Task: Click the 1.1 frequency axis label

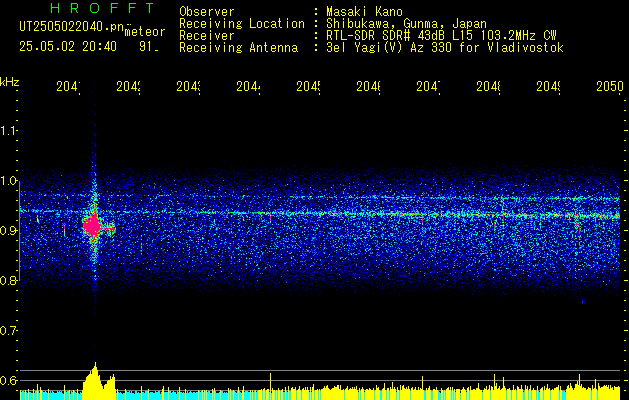Action: pos(9,131)
